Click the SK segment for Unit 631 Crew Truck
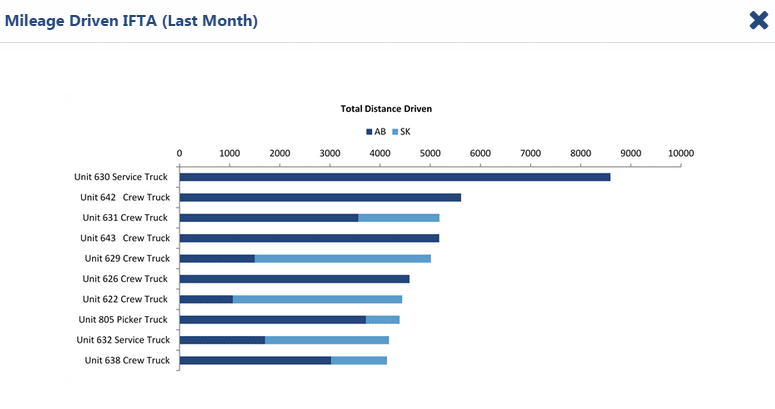Image resolution: width=775 pixels, height=409 pixels. [399, 218]
